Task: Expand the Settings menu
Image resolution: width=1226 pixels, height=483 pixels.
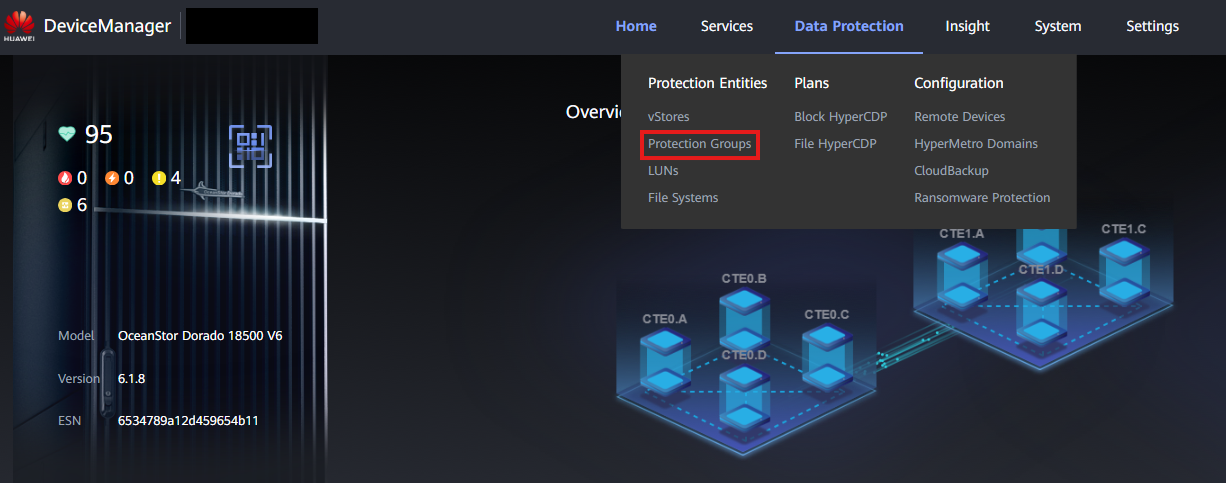Action: pos(1152,27)
